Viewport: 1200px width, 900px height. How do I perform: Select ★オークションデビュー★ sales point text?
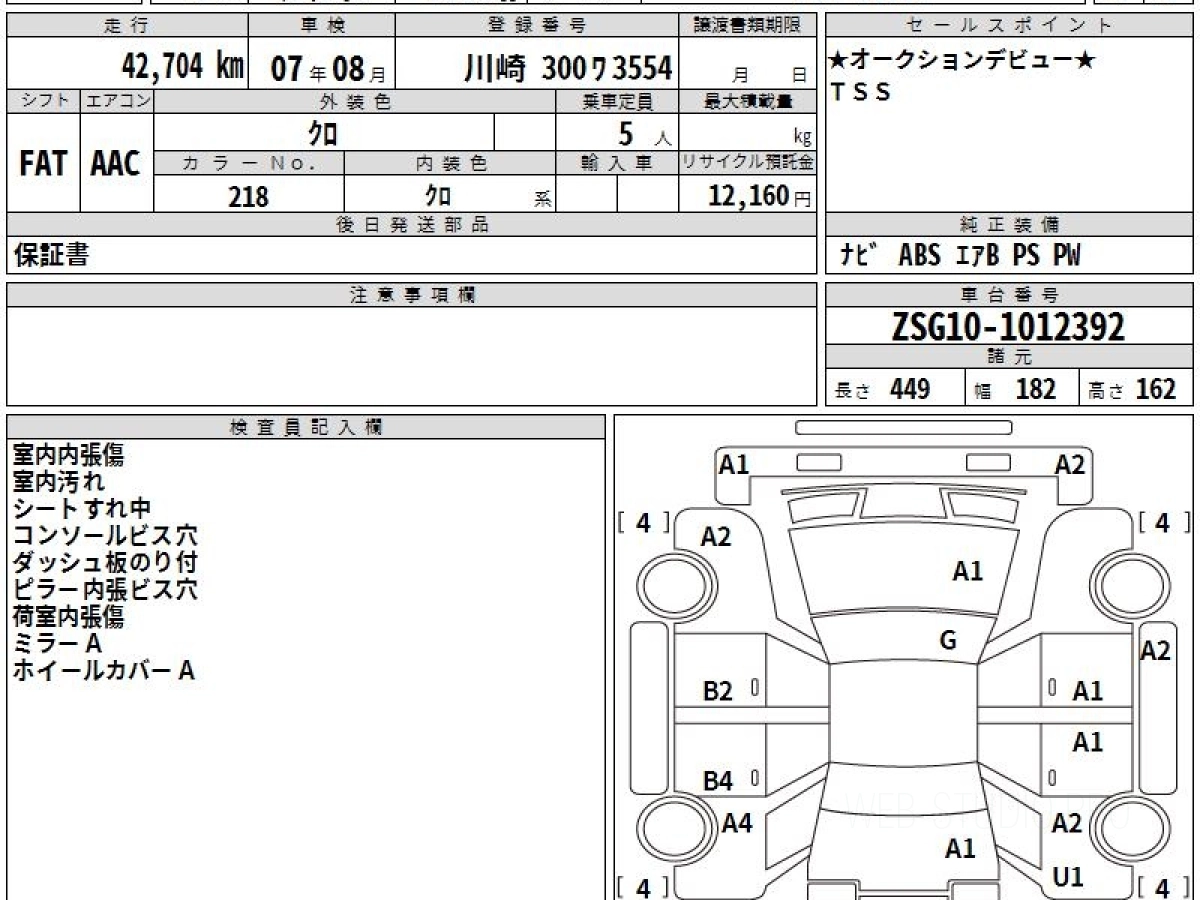tap(963, 60)
